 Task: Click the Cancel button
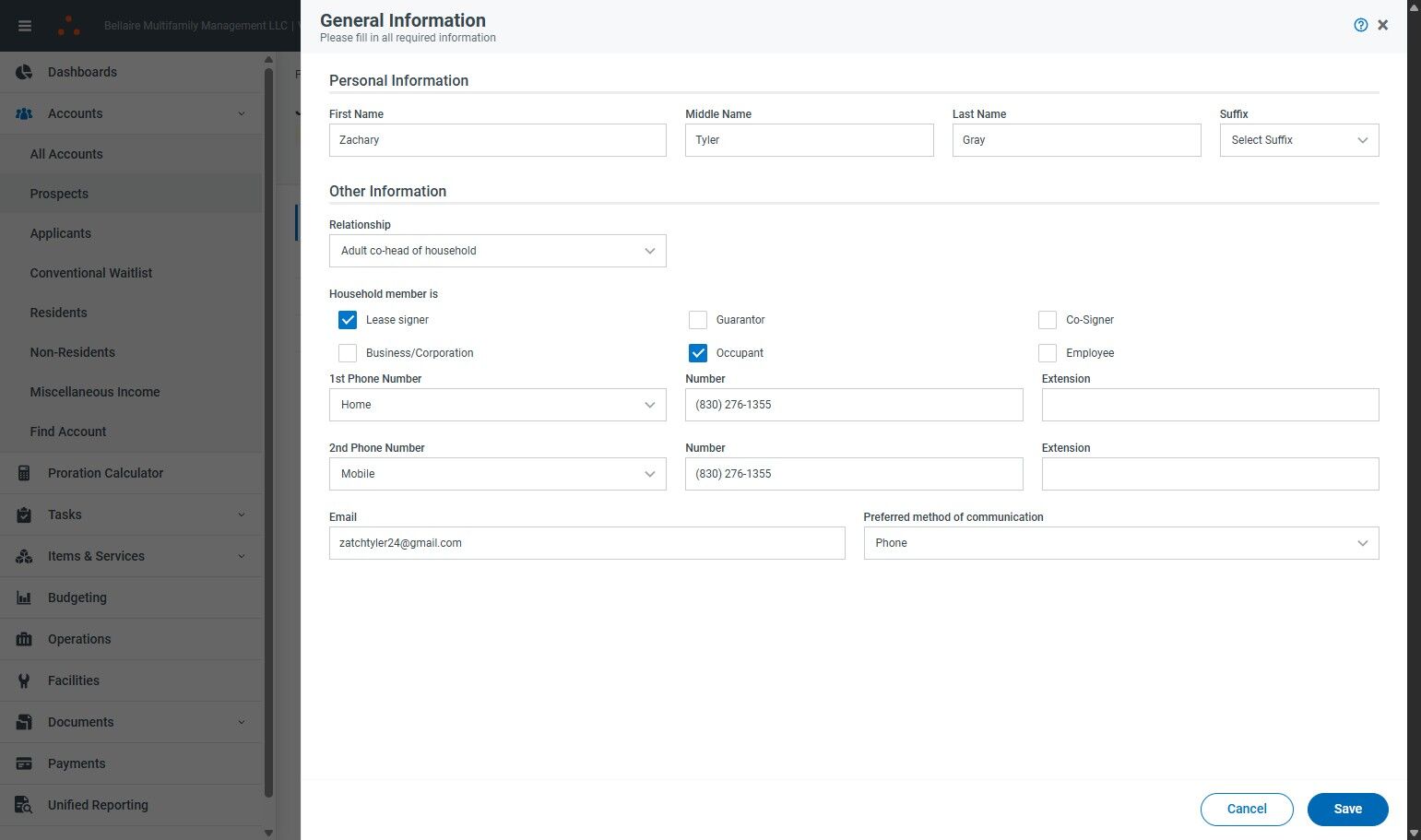click(x=1247, y=809)
